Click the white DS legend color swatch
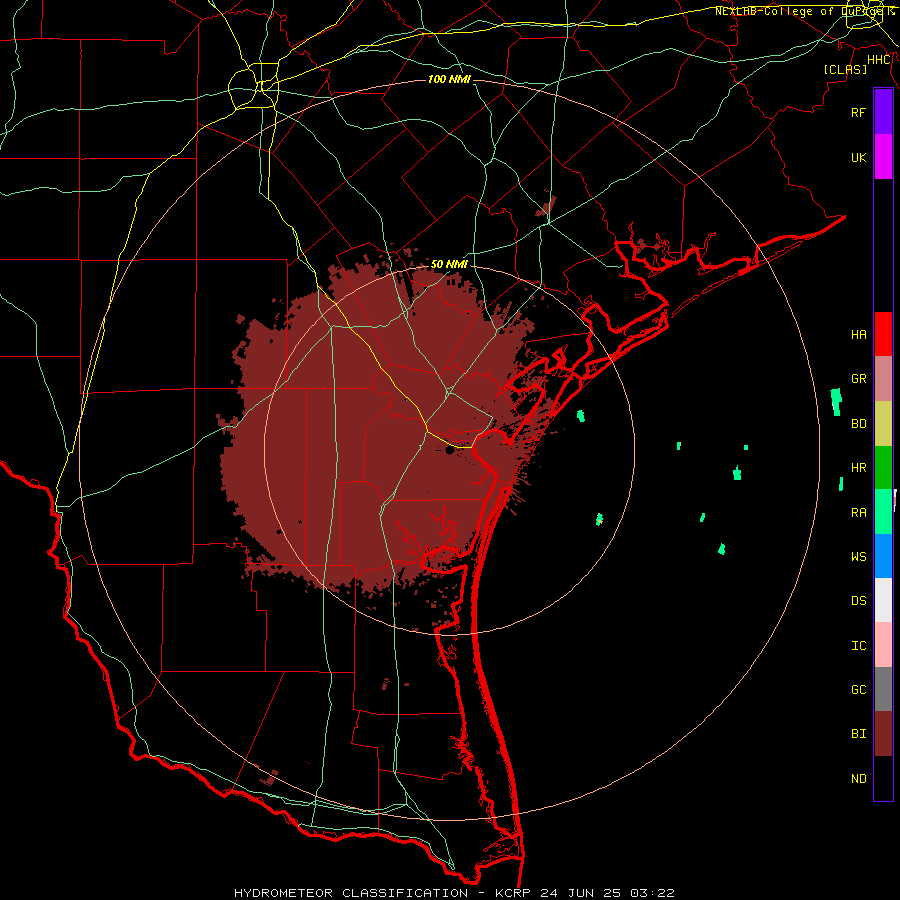The width and height of the screenshot is (900, 900). tap(883, 600)
